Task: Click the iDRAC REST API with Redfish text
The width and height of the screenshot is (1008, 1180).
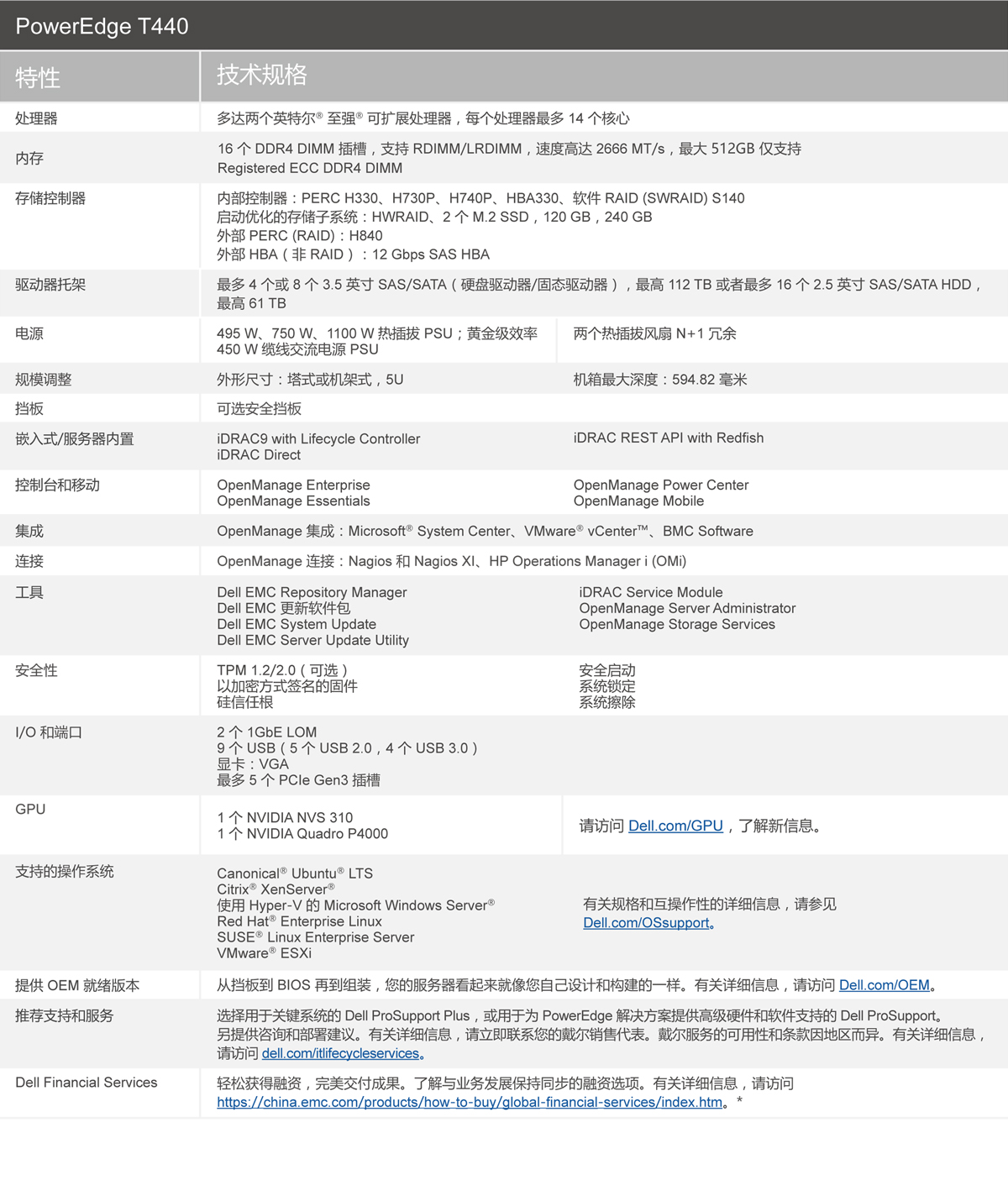Action: 669,438
